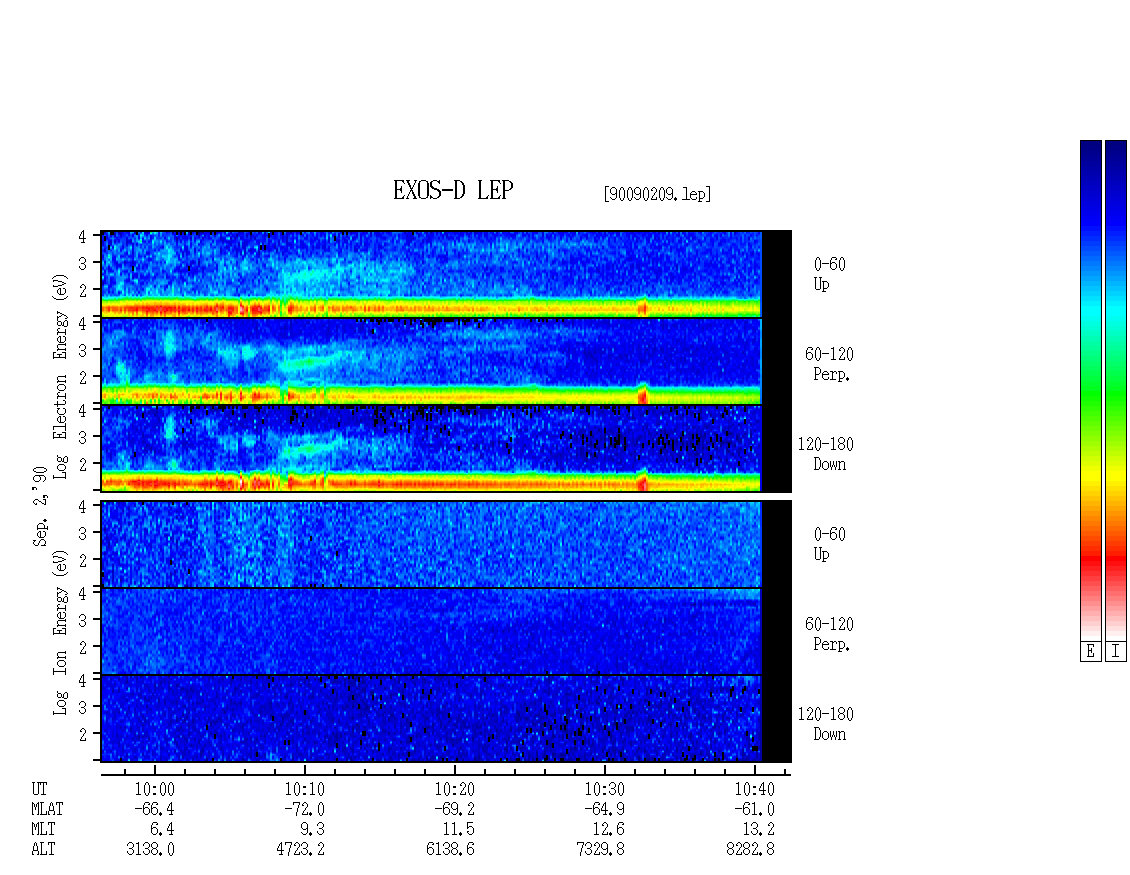Click the electron "60-120 Perp." pitch angle label
The height and width of the screenshot is (875, 1130).
[x=829, y=364]
